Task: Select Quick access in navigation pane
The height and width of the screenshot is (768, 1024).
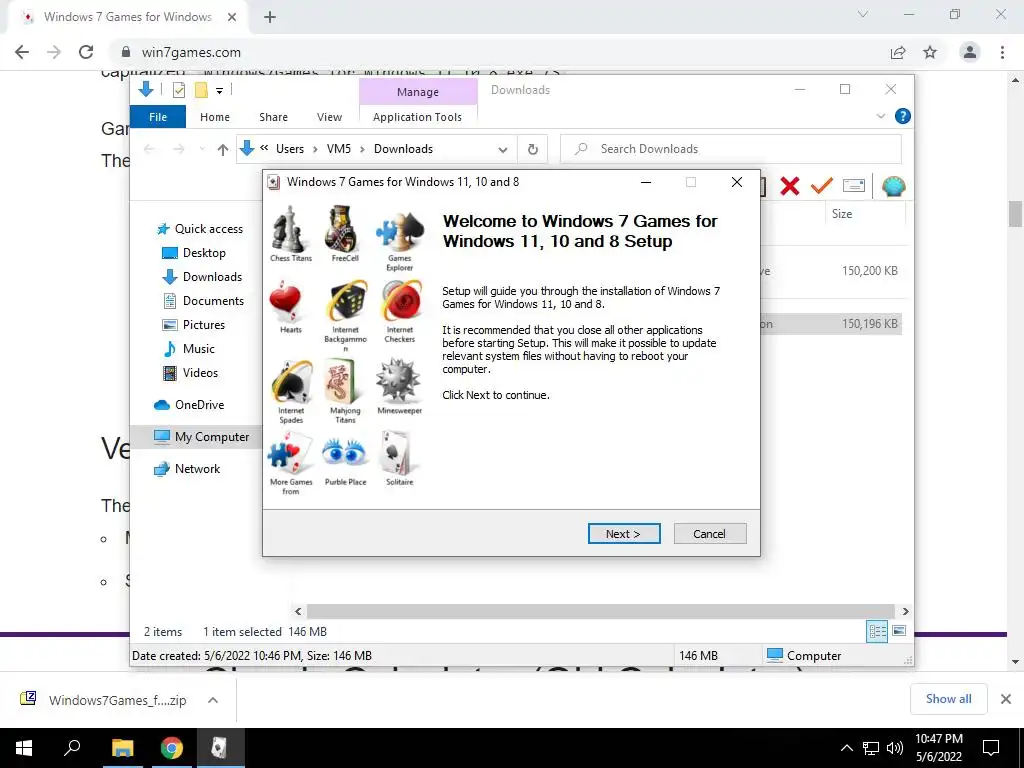Action: (x=200, y=229)
